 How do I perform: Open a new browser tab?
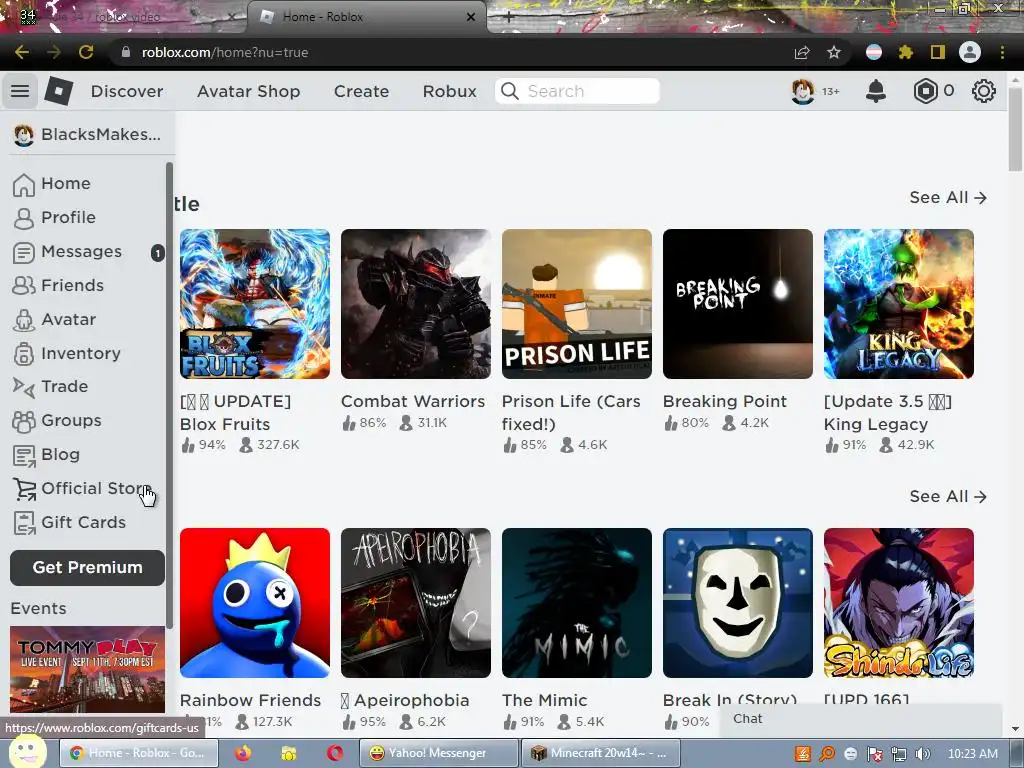point(509,17)
